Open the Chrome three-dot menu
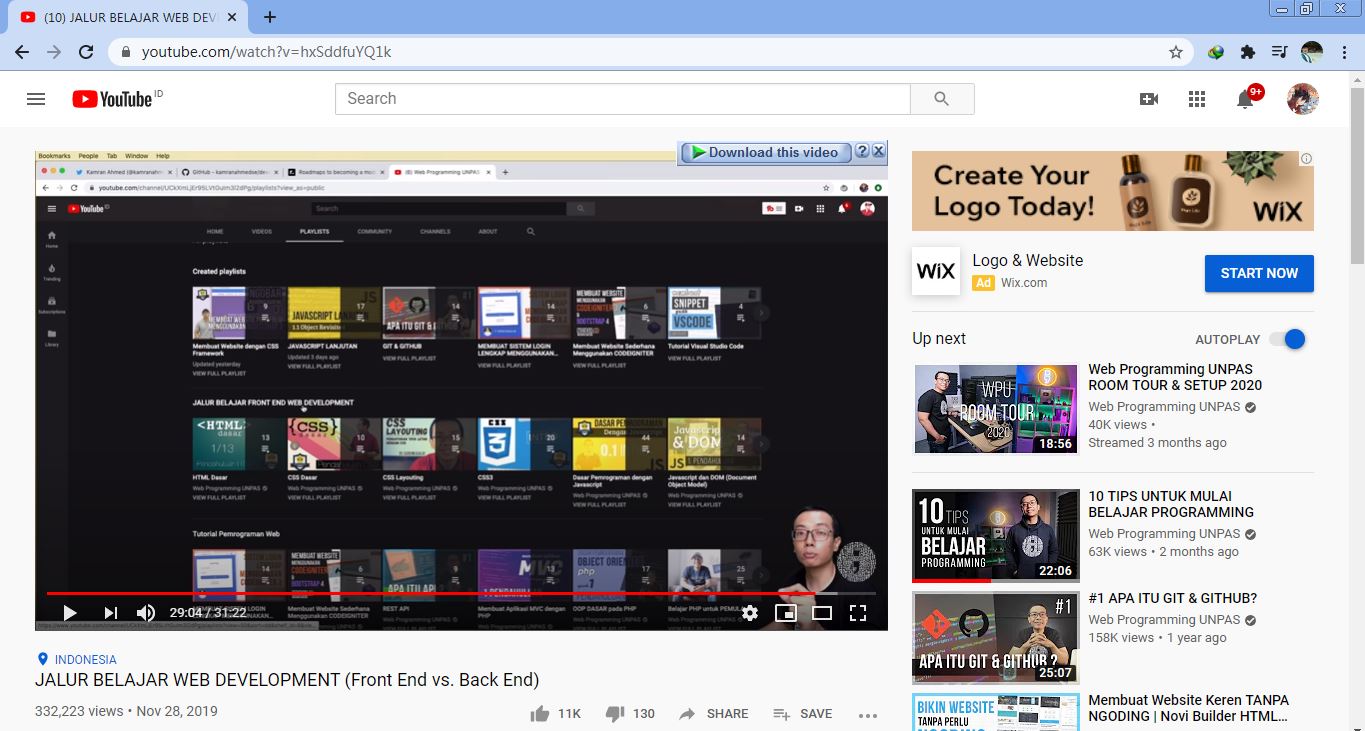This screenshot has width=1365, height=731. click(x=1345, y=52)
